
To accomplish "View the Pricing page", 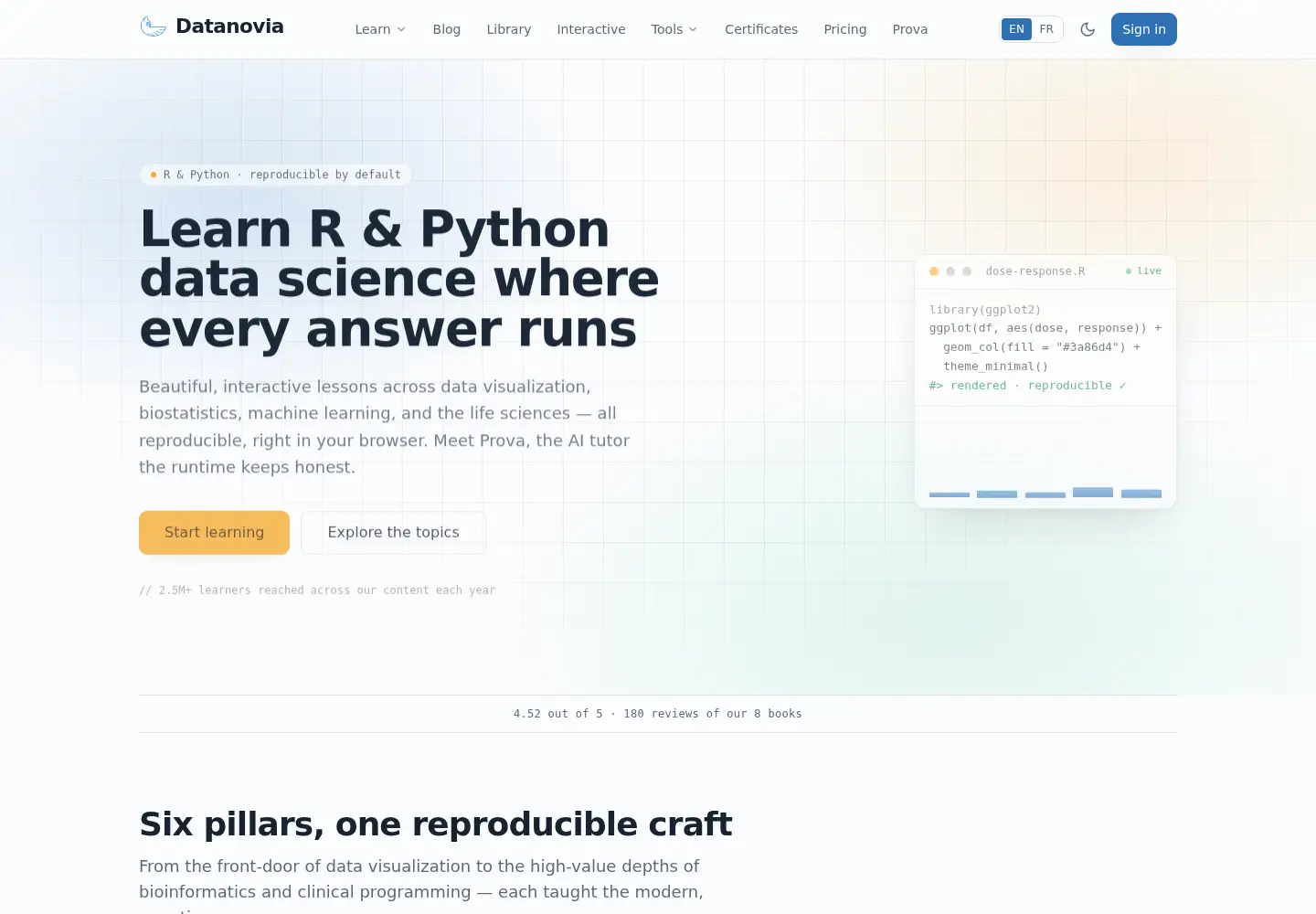I will click(845, 29).
